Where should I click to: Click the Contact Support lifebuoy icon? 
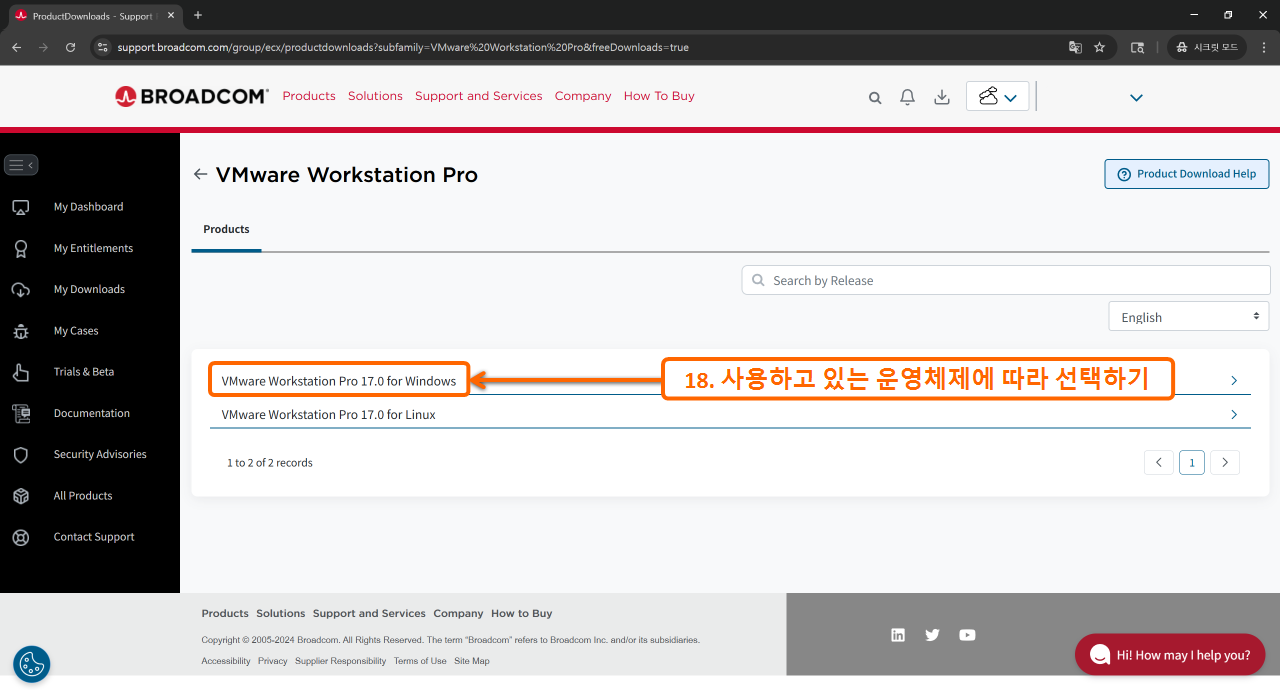coord(20,537)
